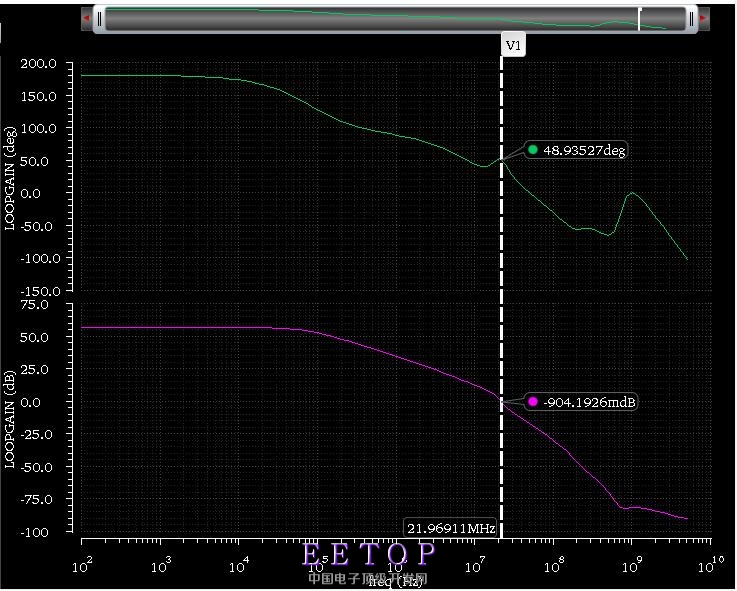Click the 10^3 frequency axis label
The width and height of the screenshot is (737, 591).
(x=161, y=565)
